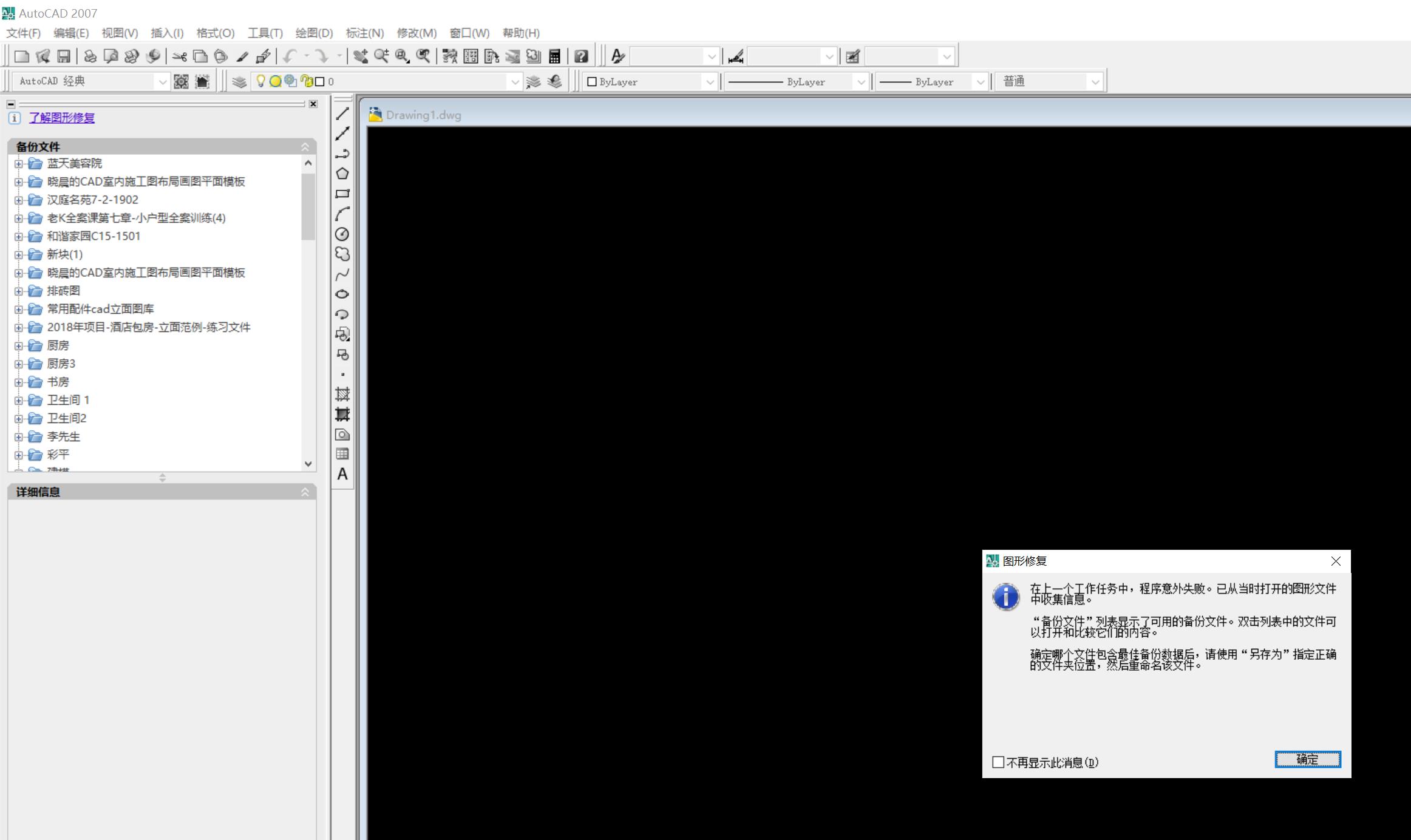
Task: Toggle layer 0 lock icon
Action: [x=307, y=81]
